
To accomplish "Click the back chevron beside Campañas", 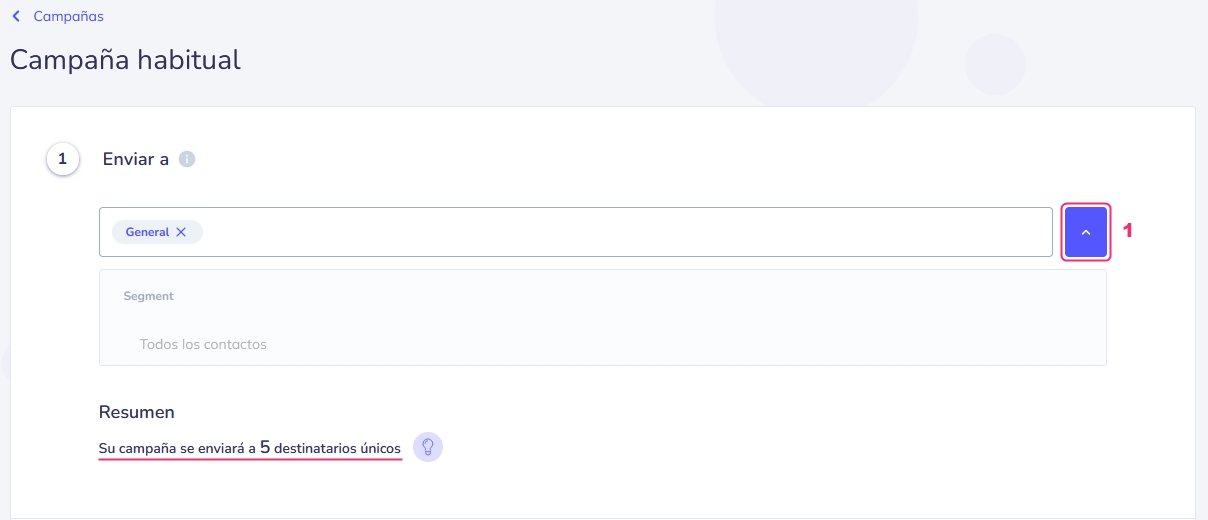I will click(16, 17).
